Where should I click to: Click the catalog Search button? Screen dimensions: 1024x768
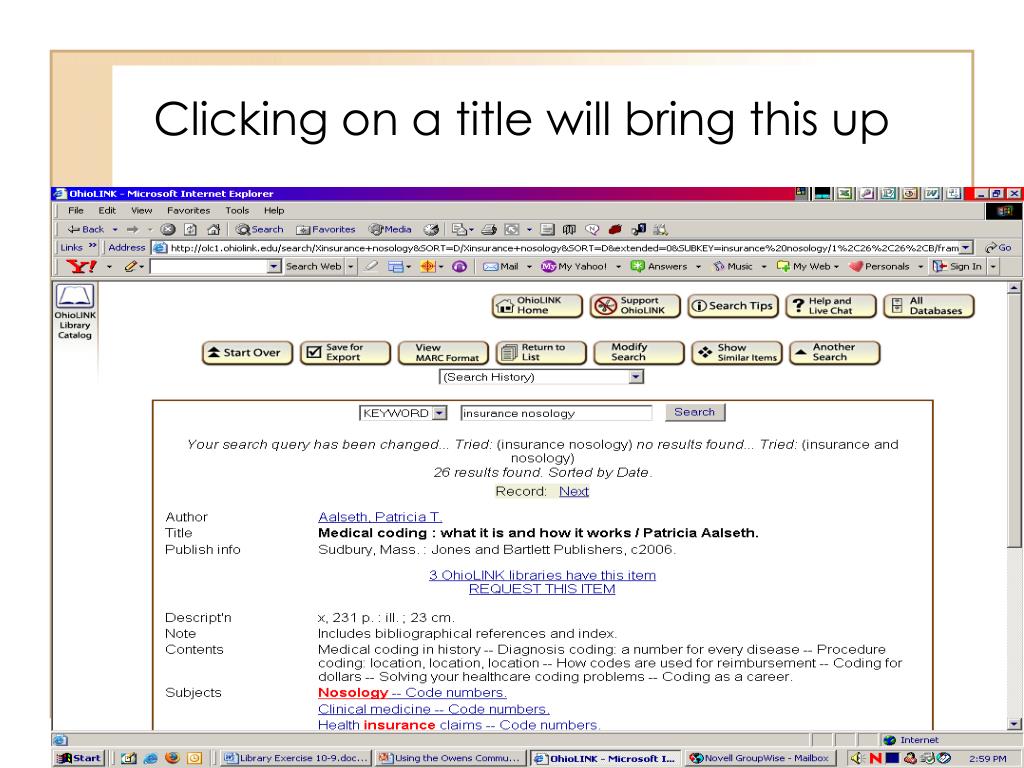(695, 412)
